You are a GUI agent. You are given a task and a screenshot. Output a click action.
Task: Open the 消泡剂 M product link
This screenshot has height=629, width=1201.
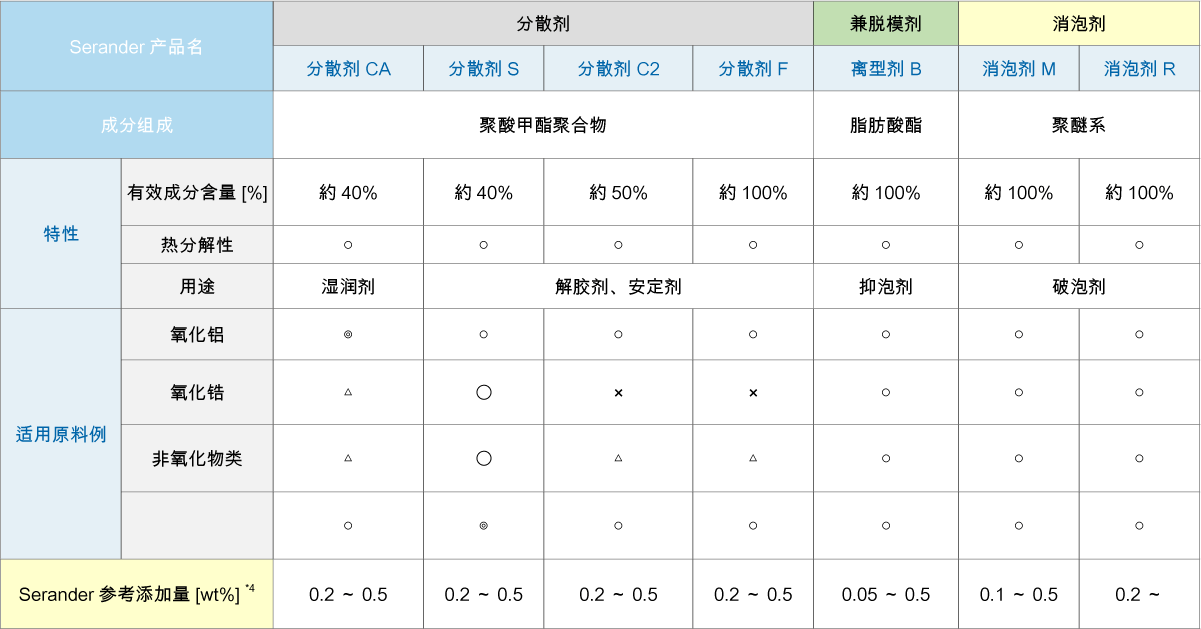tap(1019, 69)
